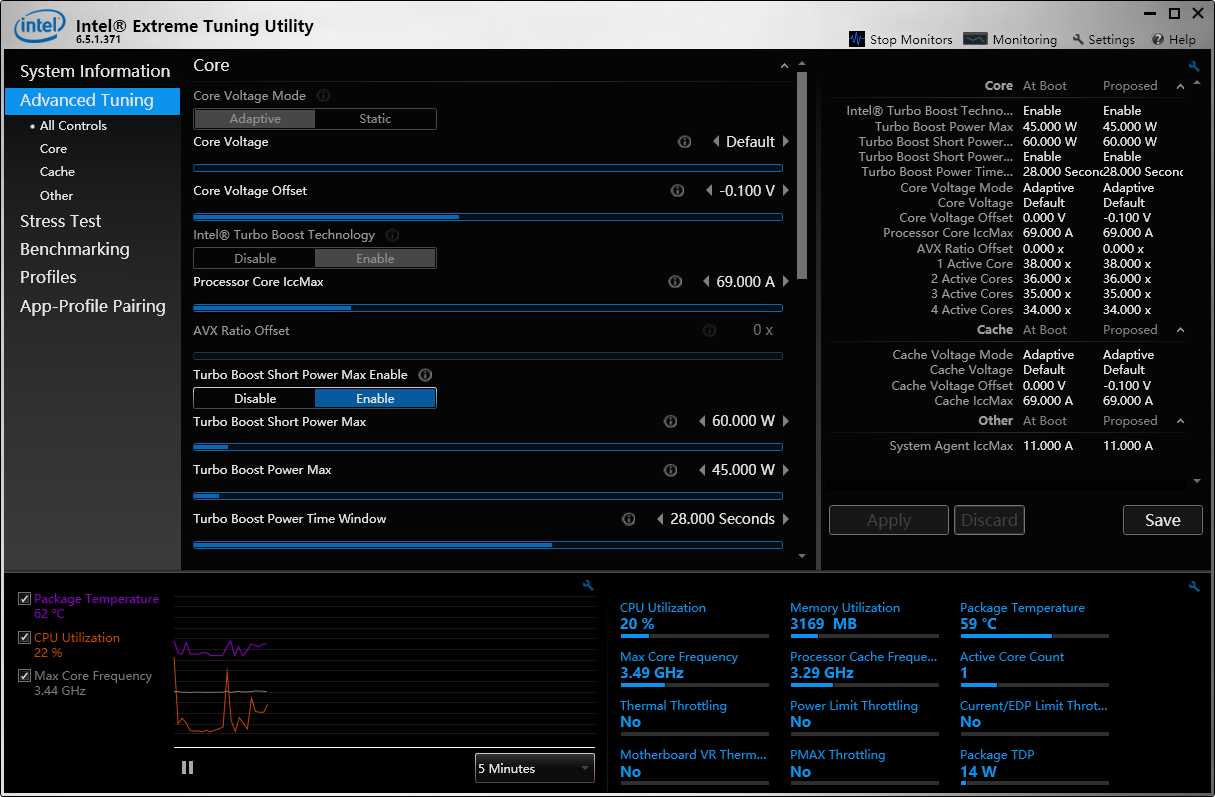Increase Core Voltage with right arrow
The width and height of the screenshot is (1215, 797).
coord(786,142)
